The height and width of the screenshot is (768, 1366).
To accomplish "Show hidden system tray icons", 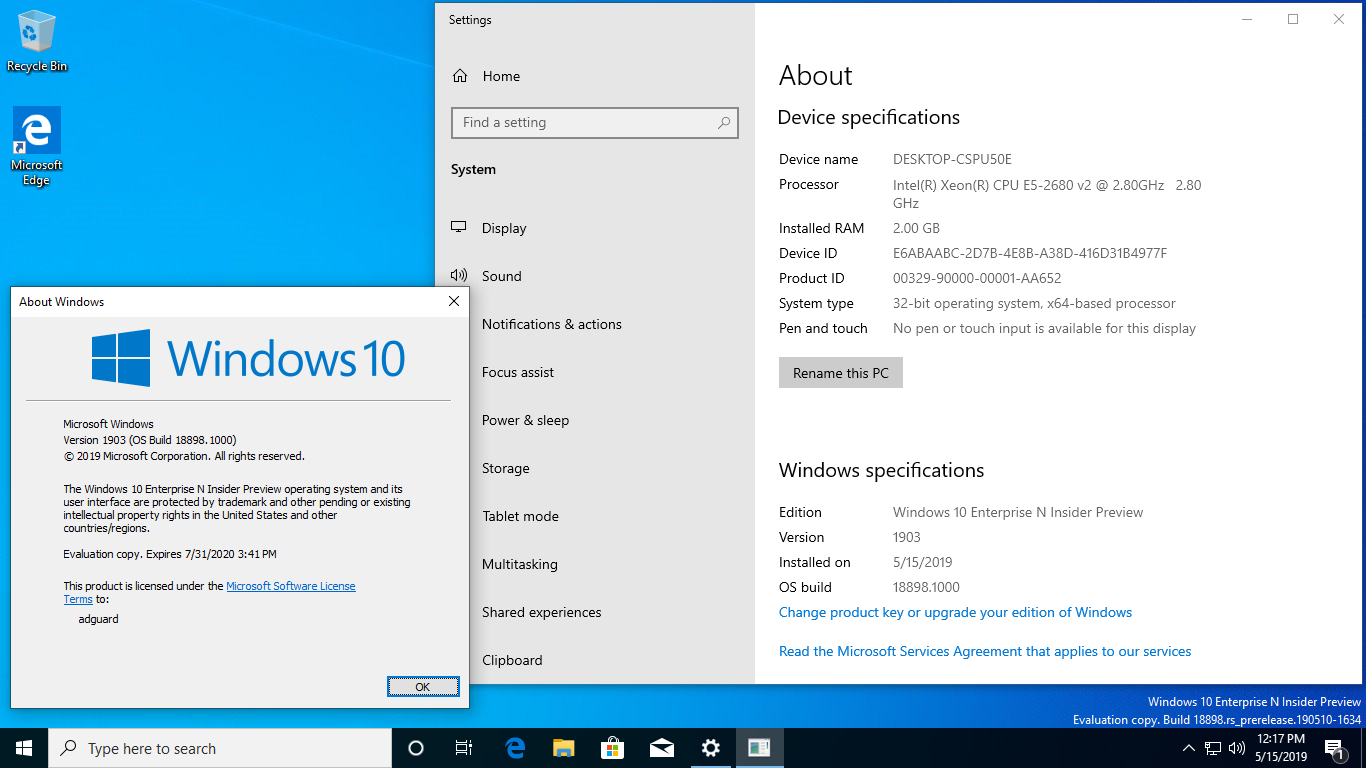I will pyautogui.click(x=1188, y=748).
